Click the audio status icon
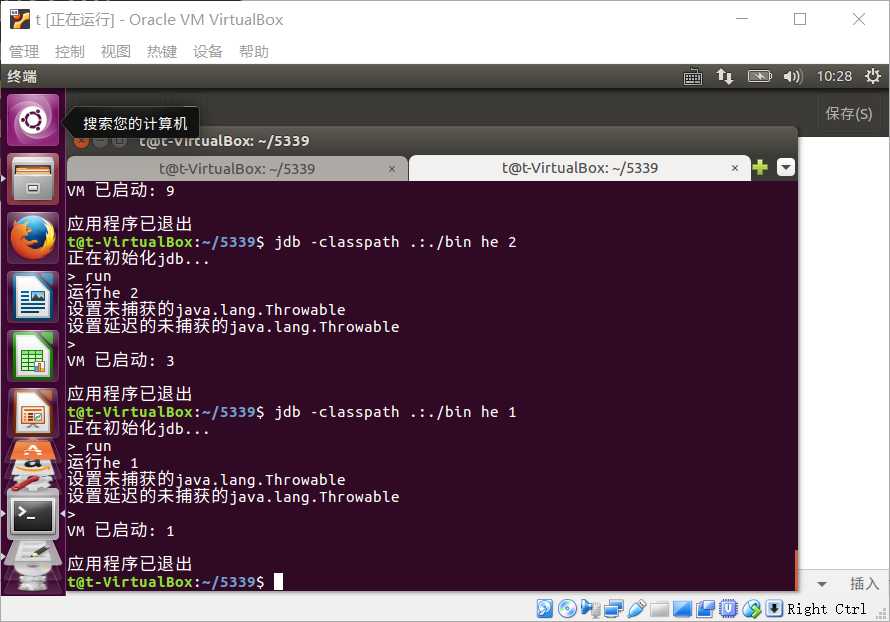Image resolution: width=890 pixels, height=622 pixels. [590, 608]
